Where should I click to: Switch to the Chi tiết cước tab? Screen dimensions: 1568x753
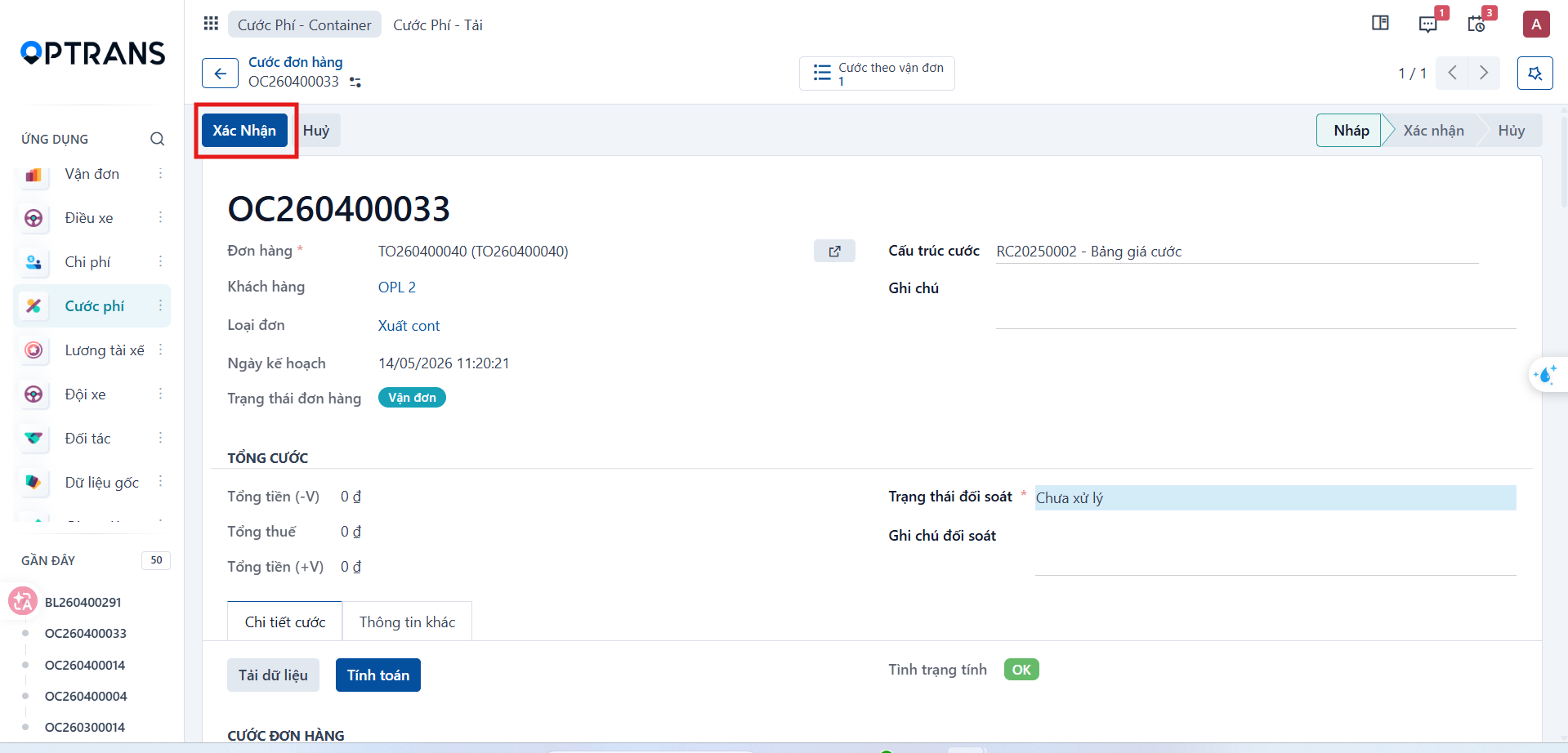click(285, 622)
